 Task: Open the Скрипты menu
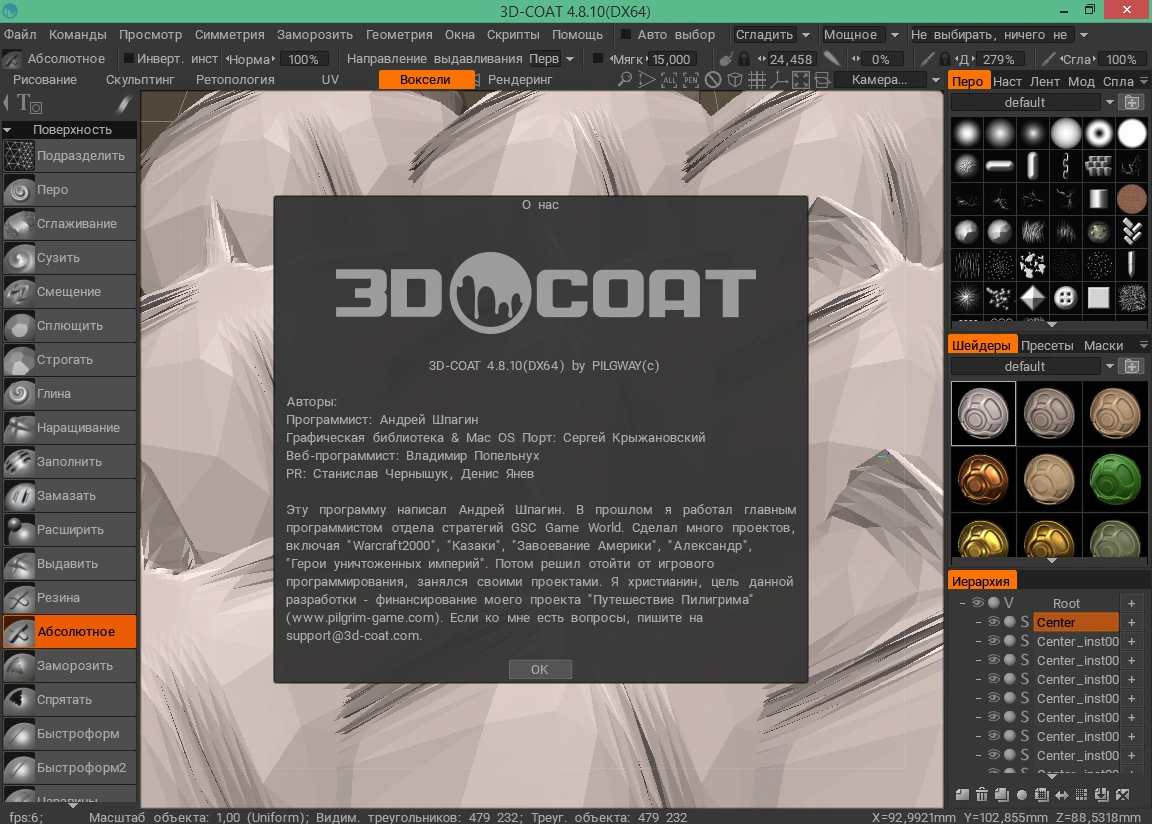coord(513,35)
